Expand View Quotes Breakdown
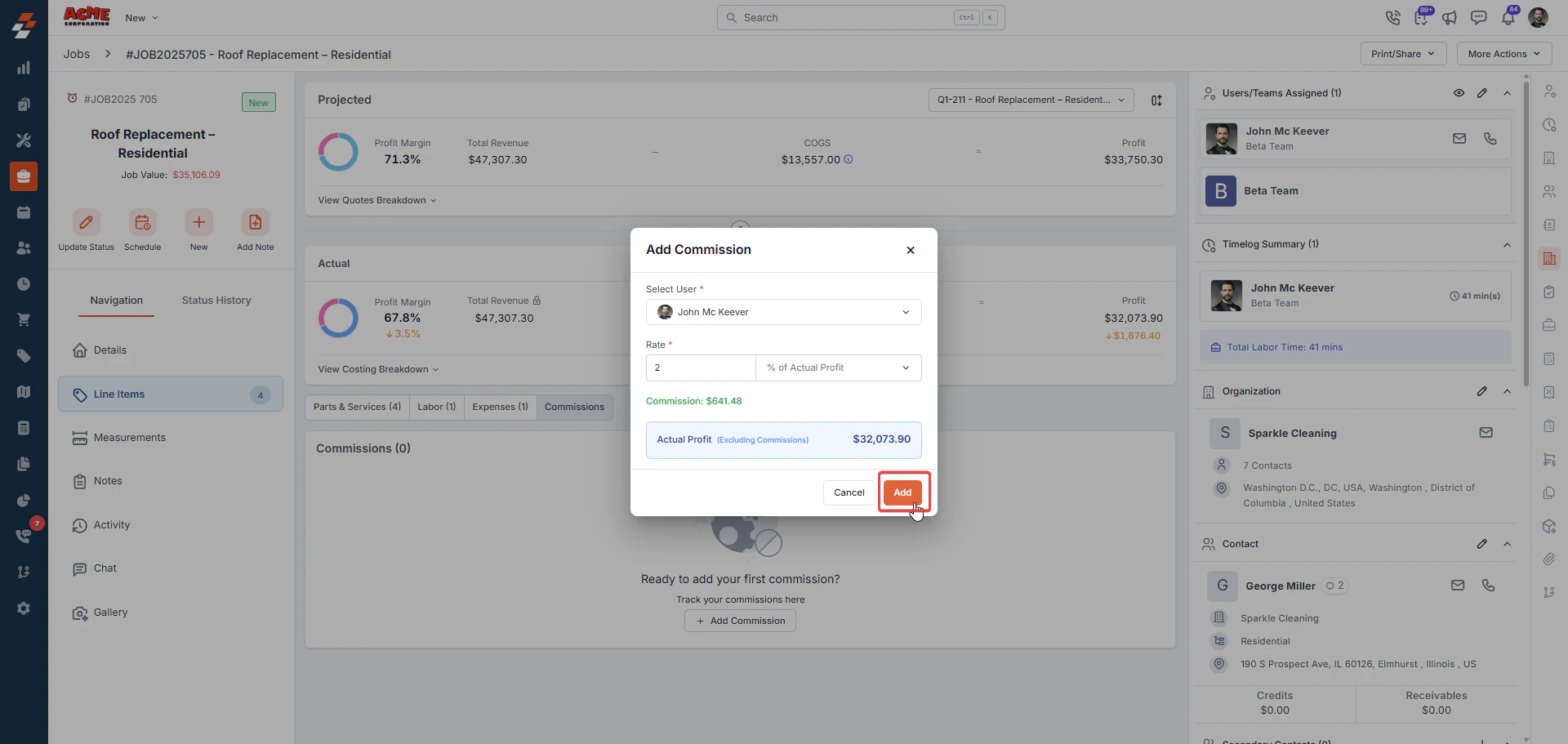The height and width of the screenshot is (744, 1568). click(x=377, y=200)
